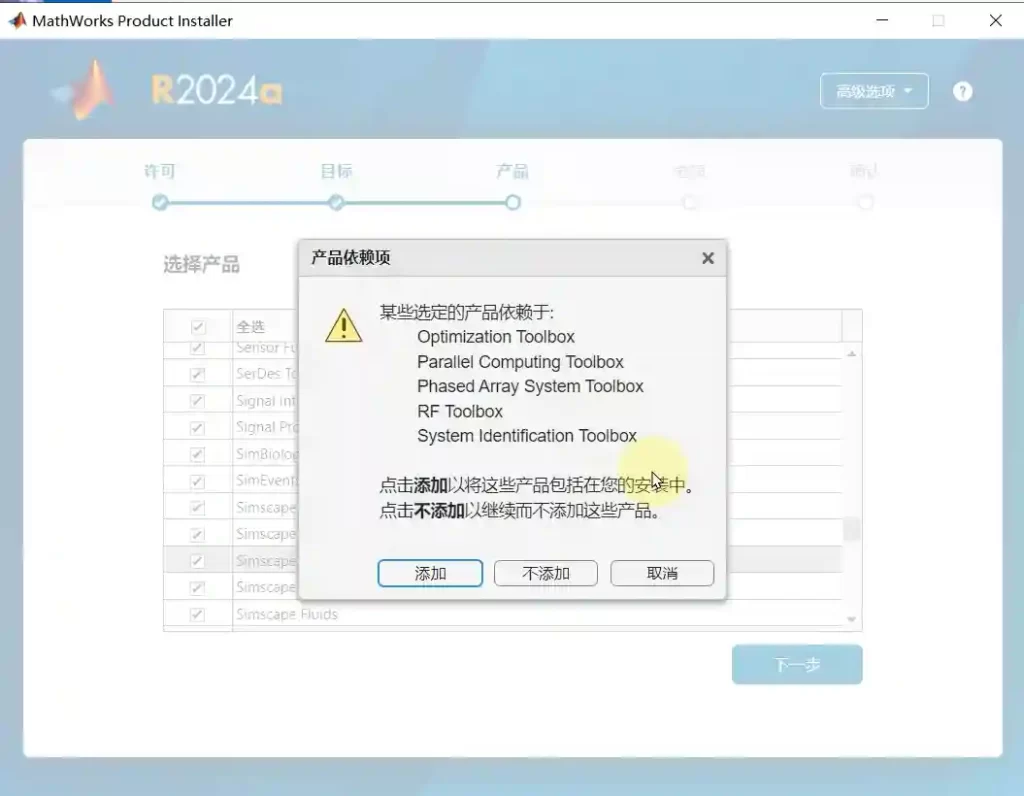
Task: Click the 许可 step circle indicator
Action: pos(160,203)
